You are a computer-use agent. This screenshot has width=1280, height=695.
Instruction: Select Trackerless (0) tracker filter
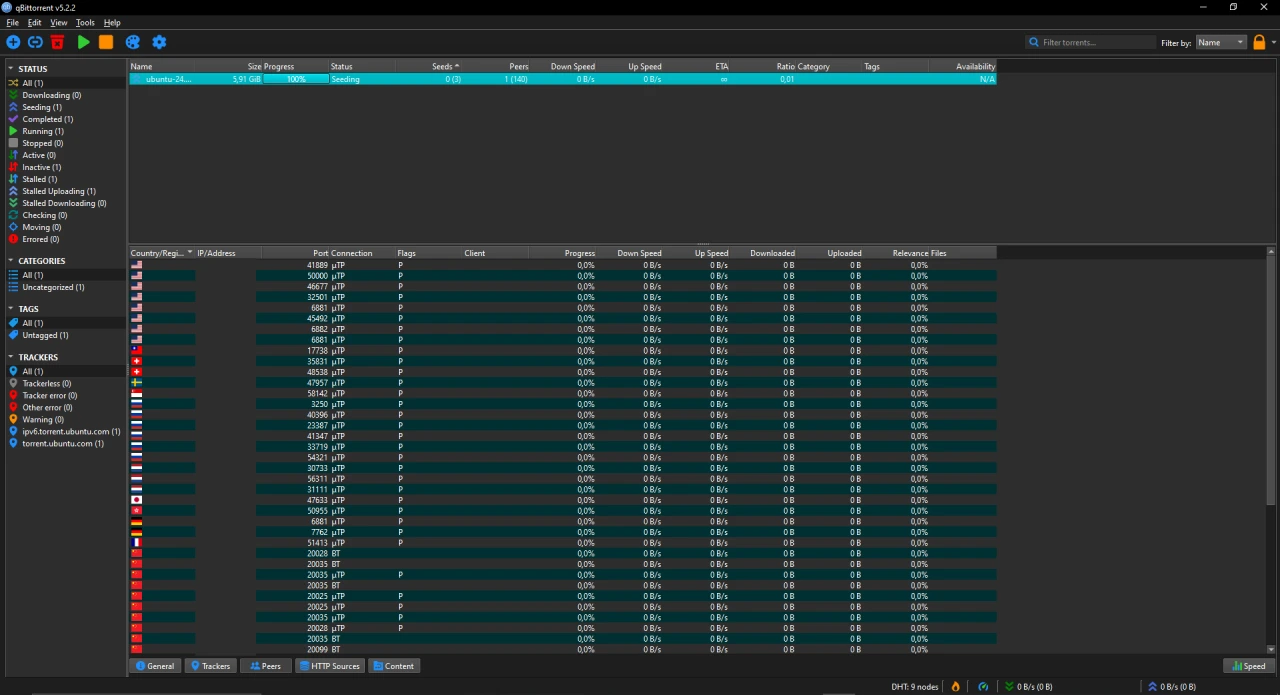coord(46,383)
